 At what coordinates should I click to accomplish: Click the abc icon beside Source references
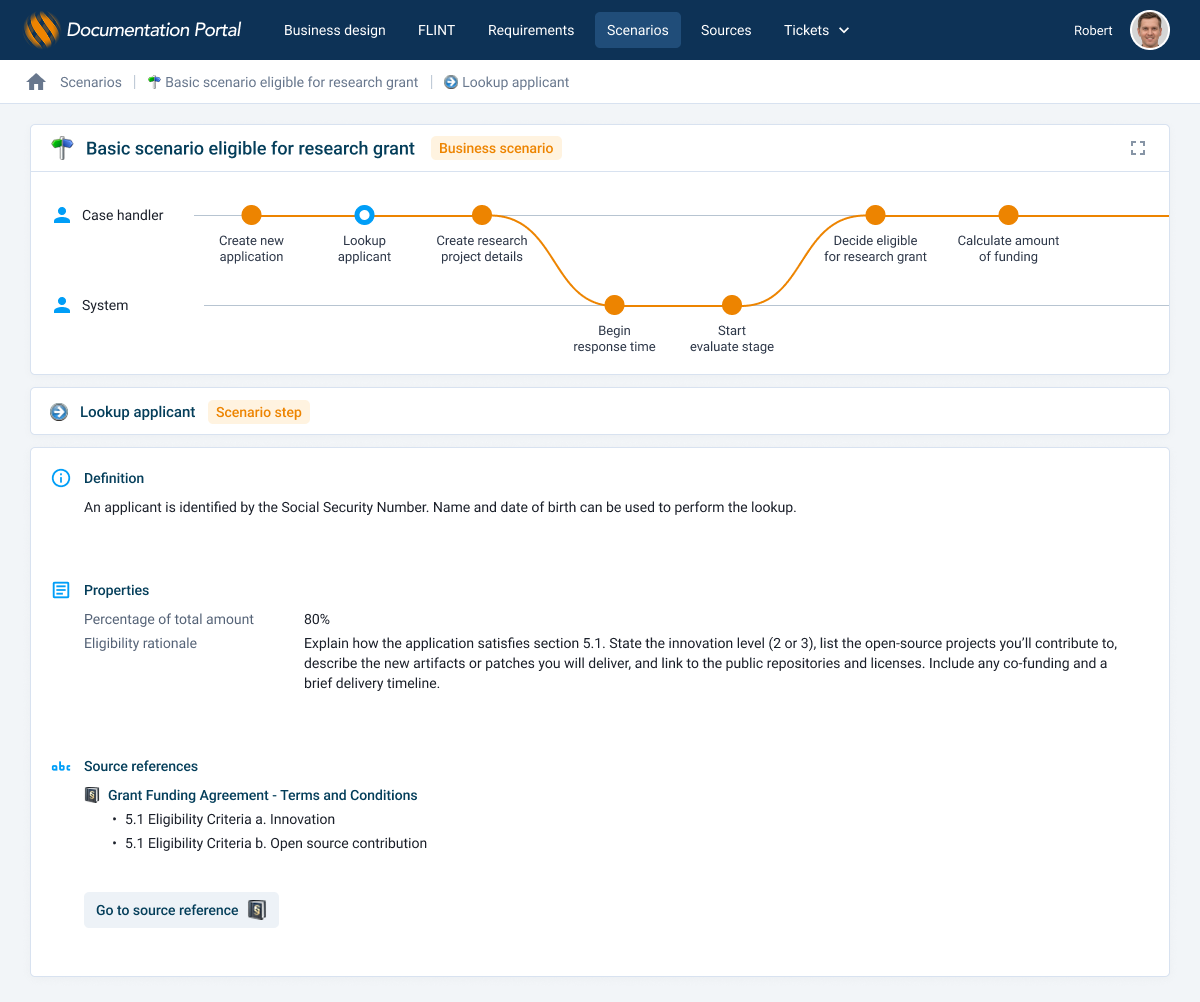pos(60,766)
